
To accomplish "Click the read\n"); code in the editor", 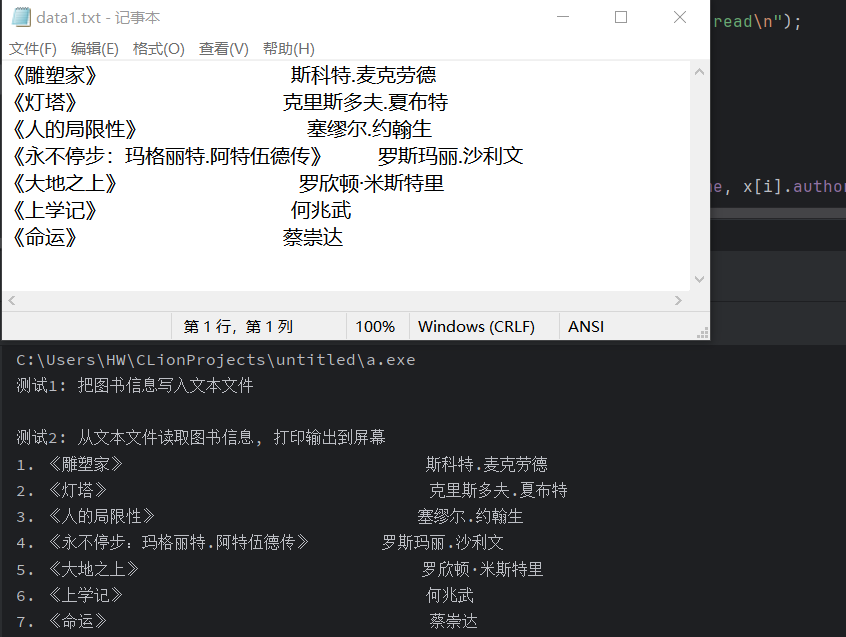I will point(757,21).
